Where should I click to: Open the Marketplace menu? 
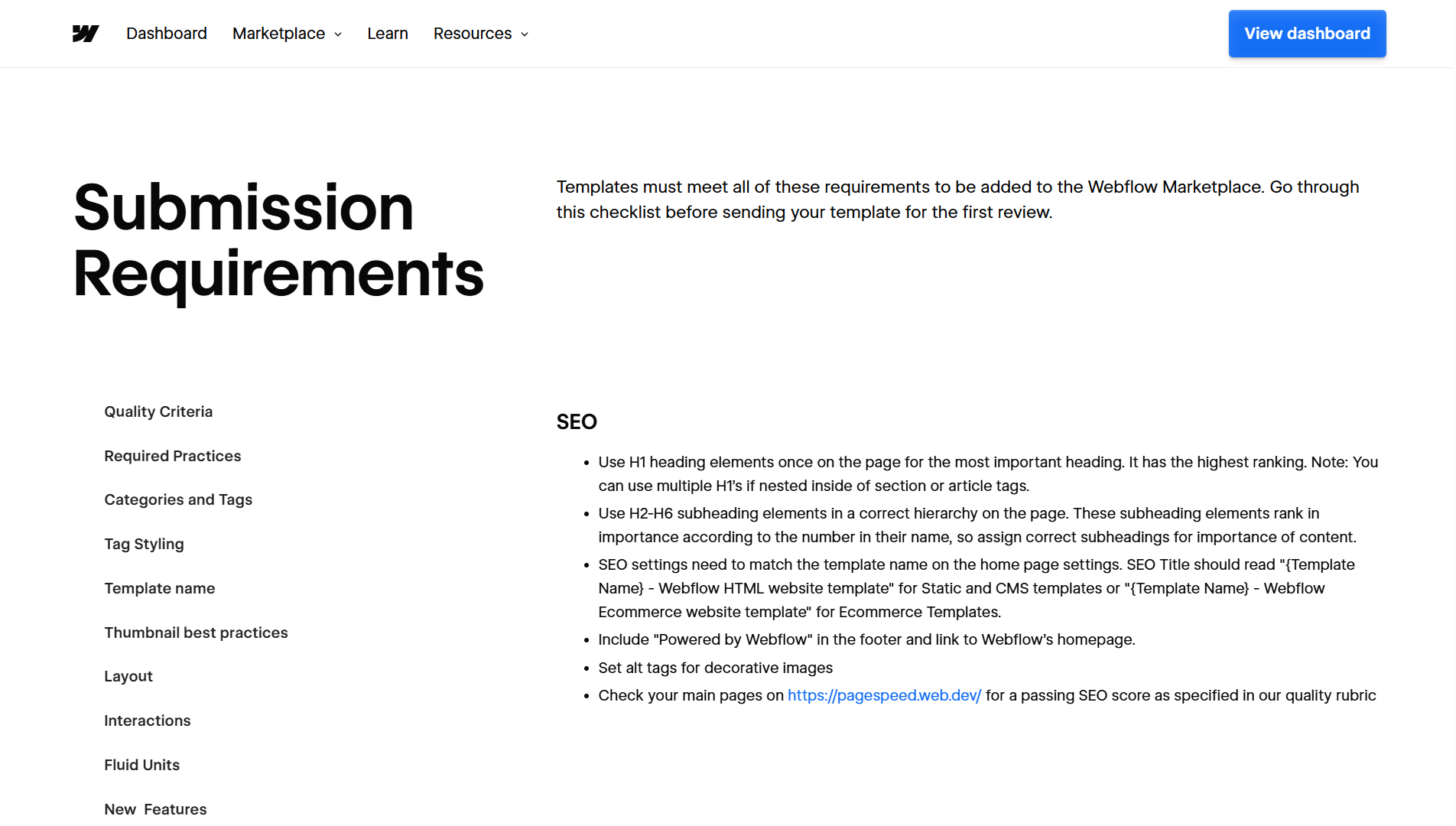287,34
